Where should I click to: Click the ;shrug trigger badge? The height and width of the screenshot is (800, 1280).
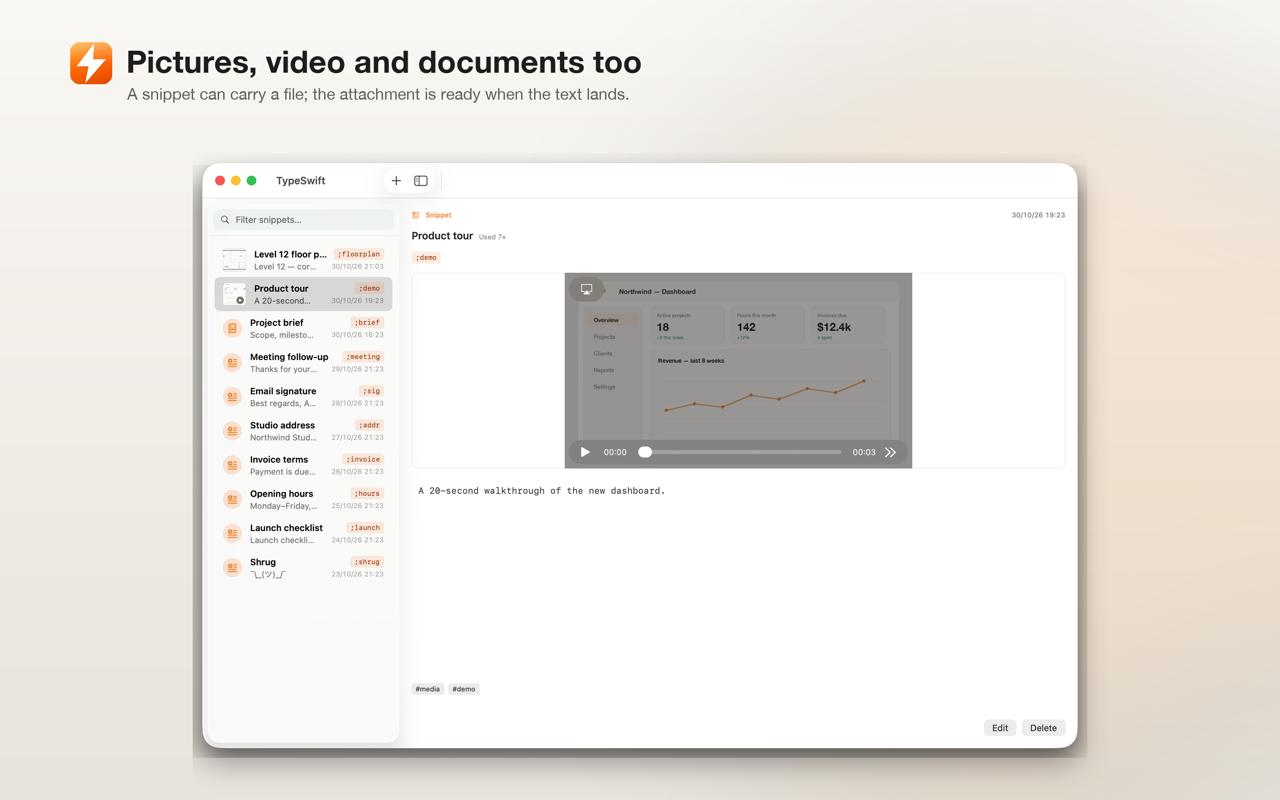(x=367, y=562)
